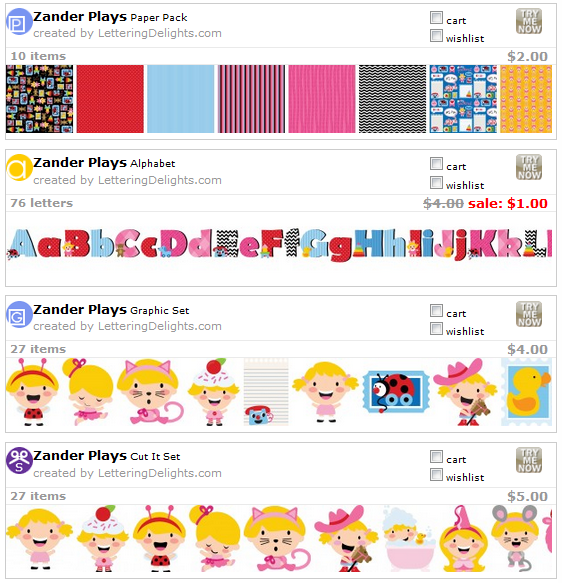Check wishlist box for Alphabet
The height and width of the screenshot is (583, 562).
[436, 183]
